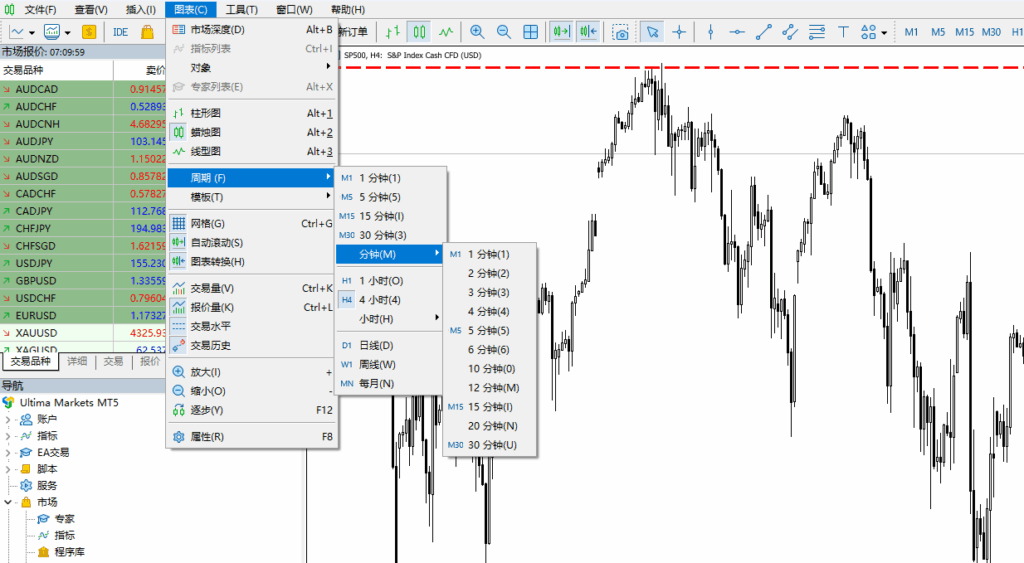Screen dimensions: 1024x563
Task: Toggle 图表转换(H) menu item
Action: coord(251,261)
